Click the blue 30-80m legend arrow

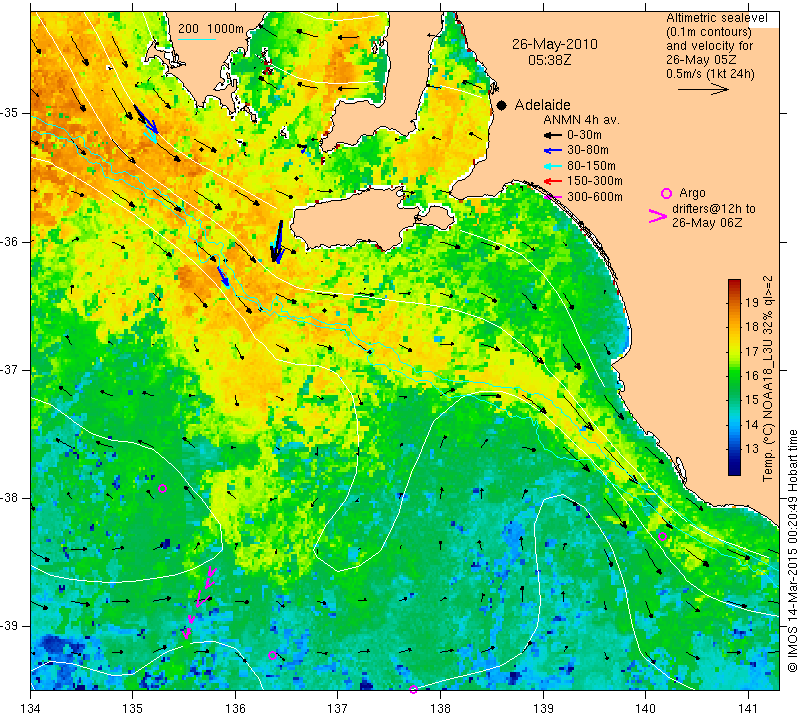click(552, 151)
